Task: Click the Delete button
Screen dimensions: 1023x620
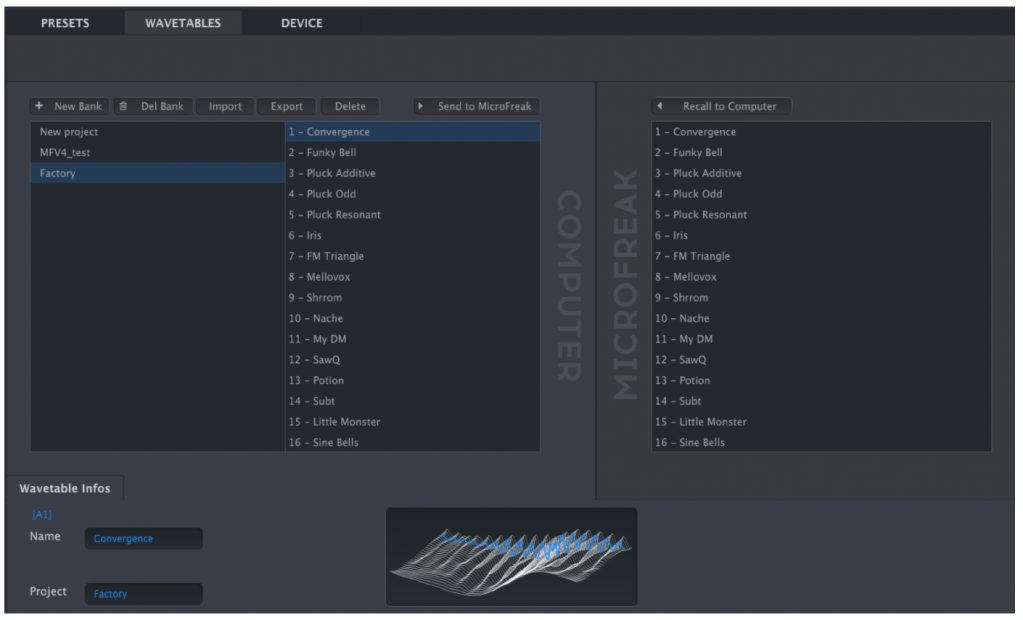Action: [x=350, y=106]
